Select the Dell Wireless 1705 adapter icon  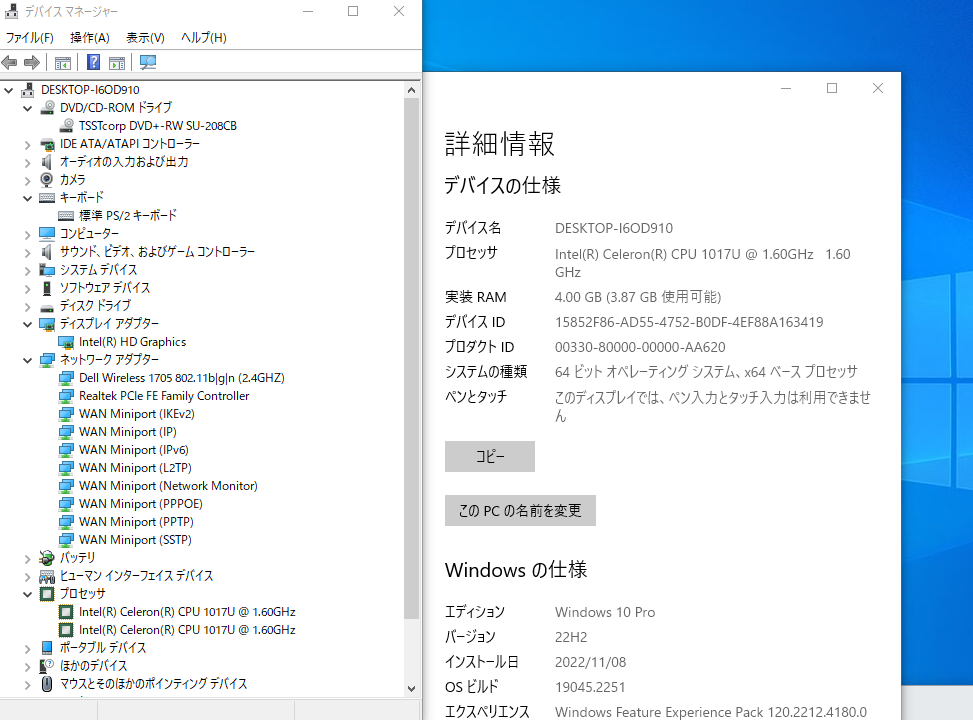66,378
